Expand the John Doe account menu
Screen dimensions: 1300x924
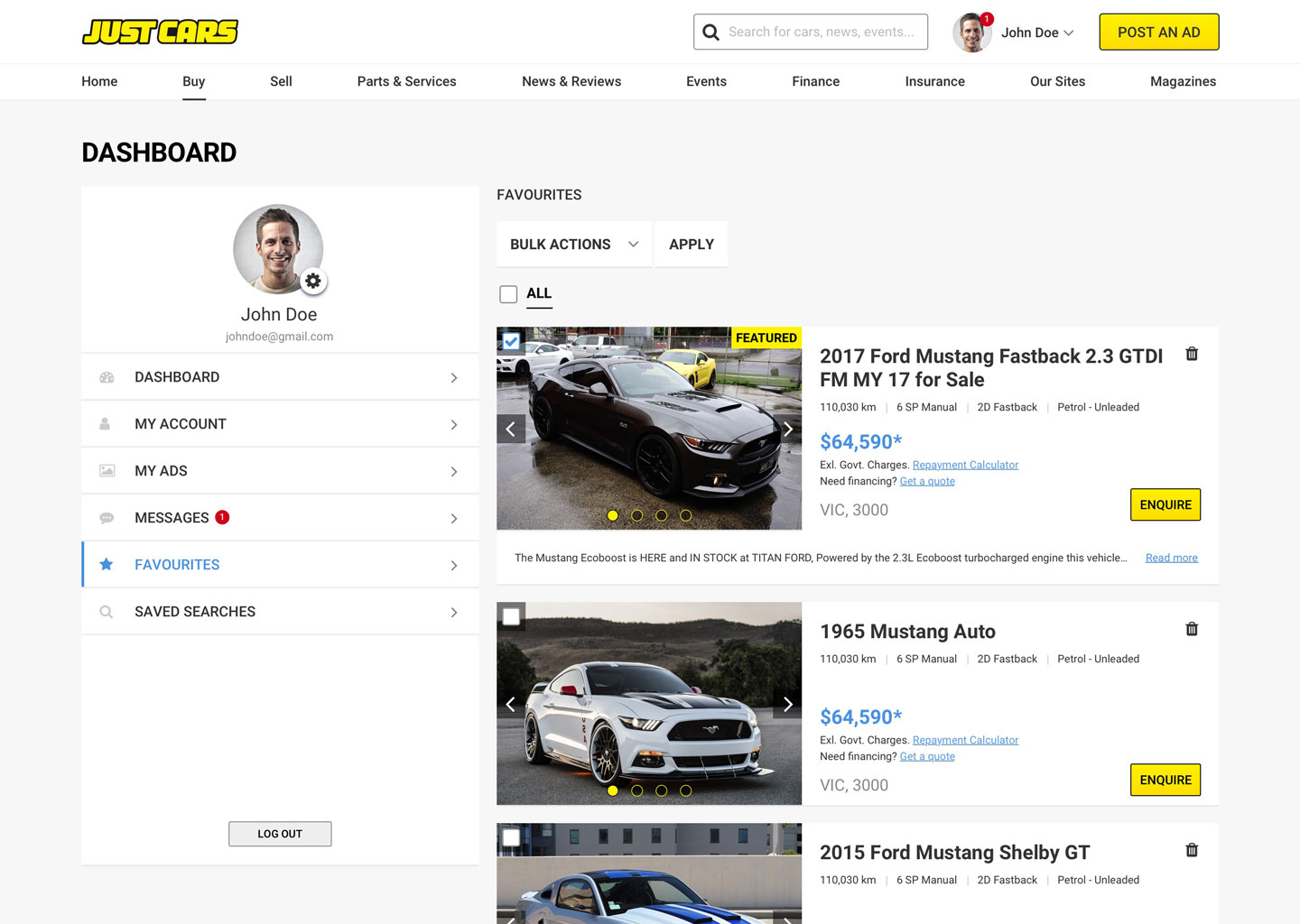point(1037,32)
